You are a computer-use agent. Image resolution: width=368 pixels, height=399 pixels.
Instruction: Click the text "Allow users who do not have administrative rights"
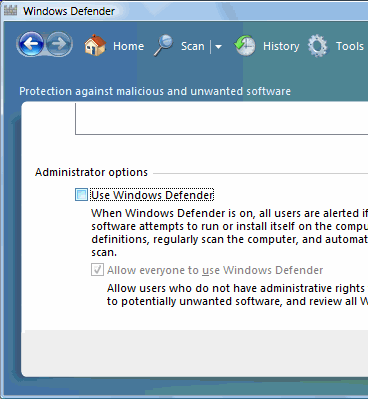pos(236,288)
